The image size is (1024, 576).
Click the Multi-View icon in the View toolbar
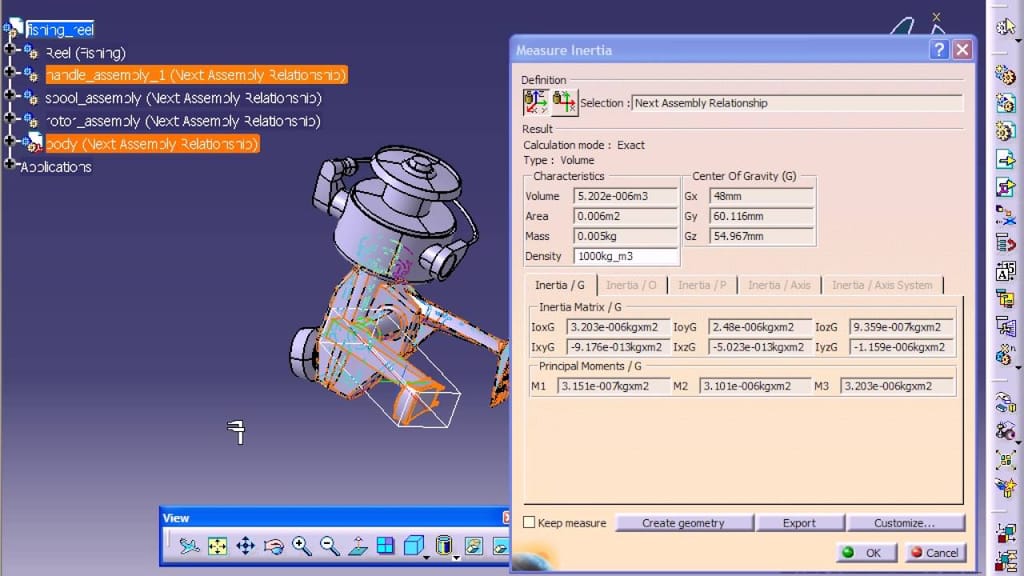tap(386, 546)
